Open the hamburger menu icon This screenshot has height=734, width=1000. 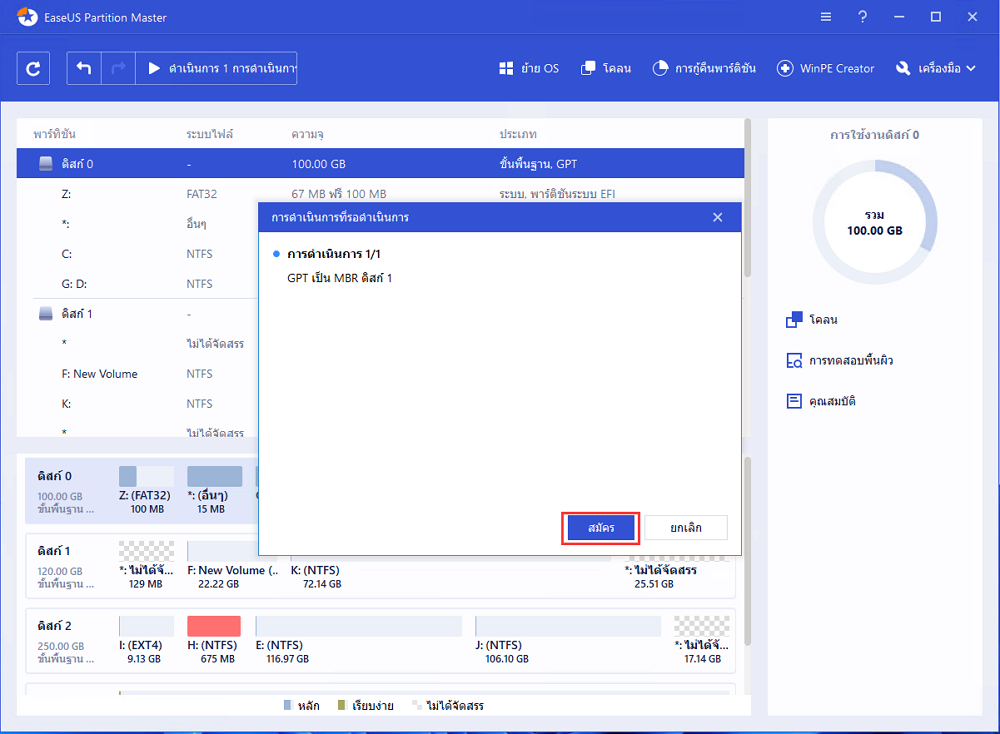pos(826,17)
